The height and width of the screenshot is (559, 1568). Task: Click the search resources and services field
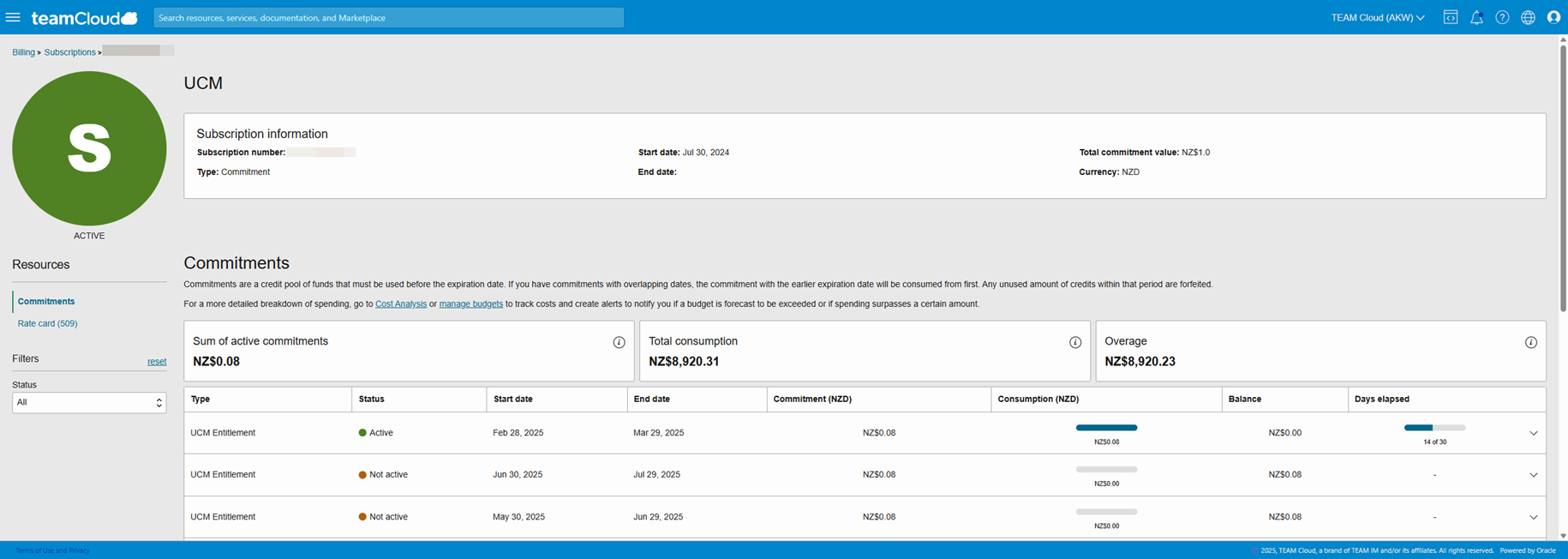click(x=389, y=17)
